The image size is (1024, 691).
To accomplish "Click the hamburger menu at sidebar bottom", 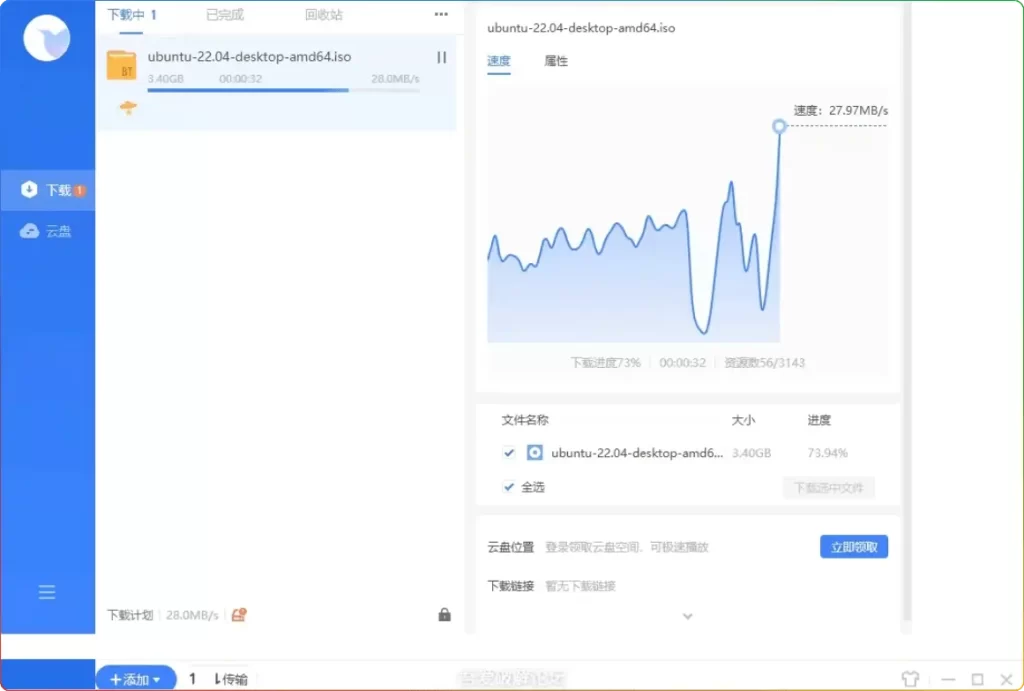I will pyautogui.click(x=46, y=592).
